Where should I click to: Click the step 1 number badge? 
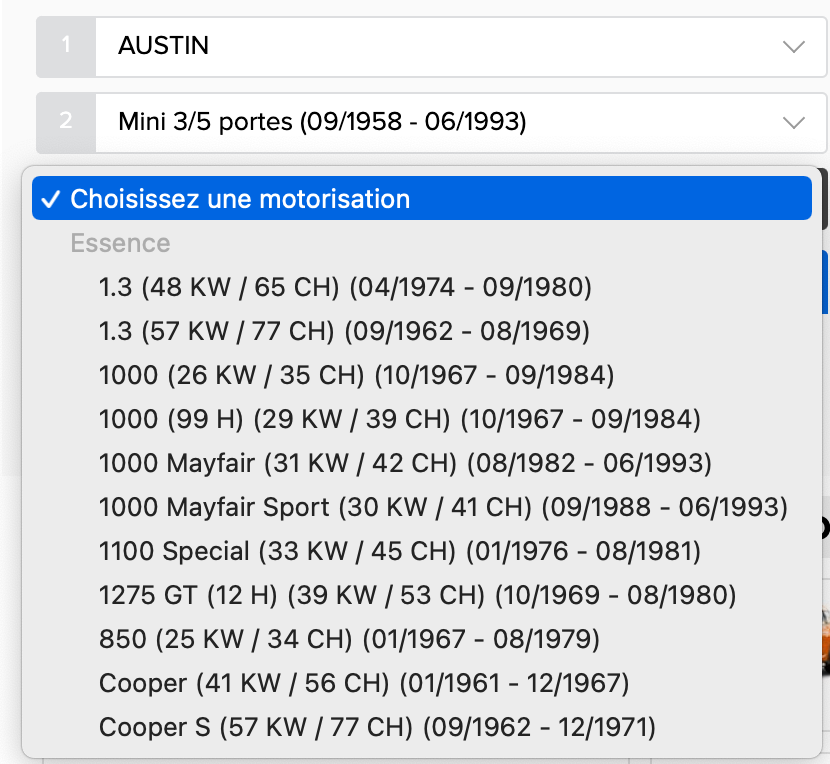[x=66, y=46]
